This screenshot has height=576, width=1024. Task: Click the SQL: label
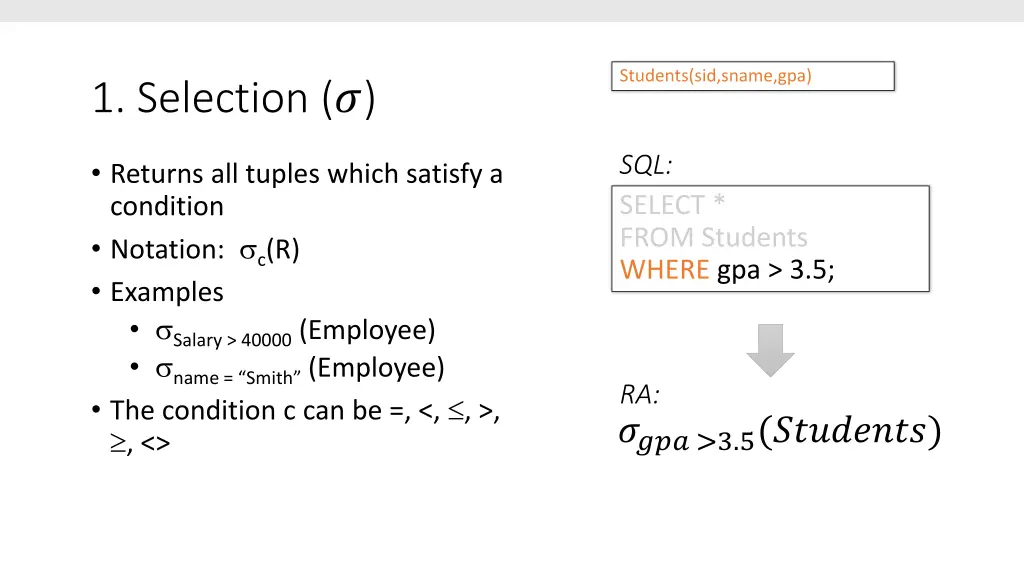pos(646,165)
